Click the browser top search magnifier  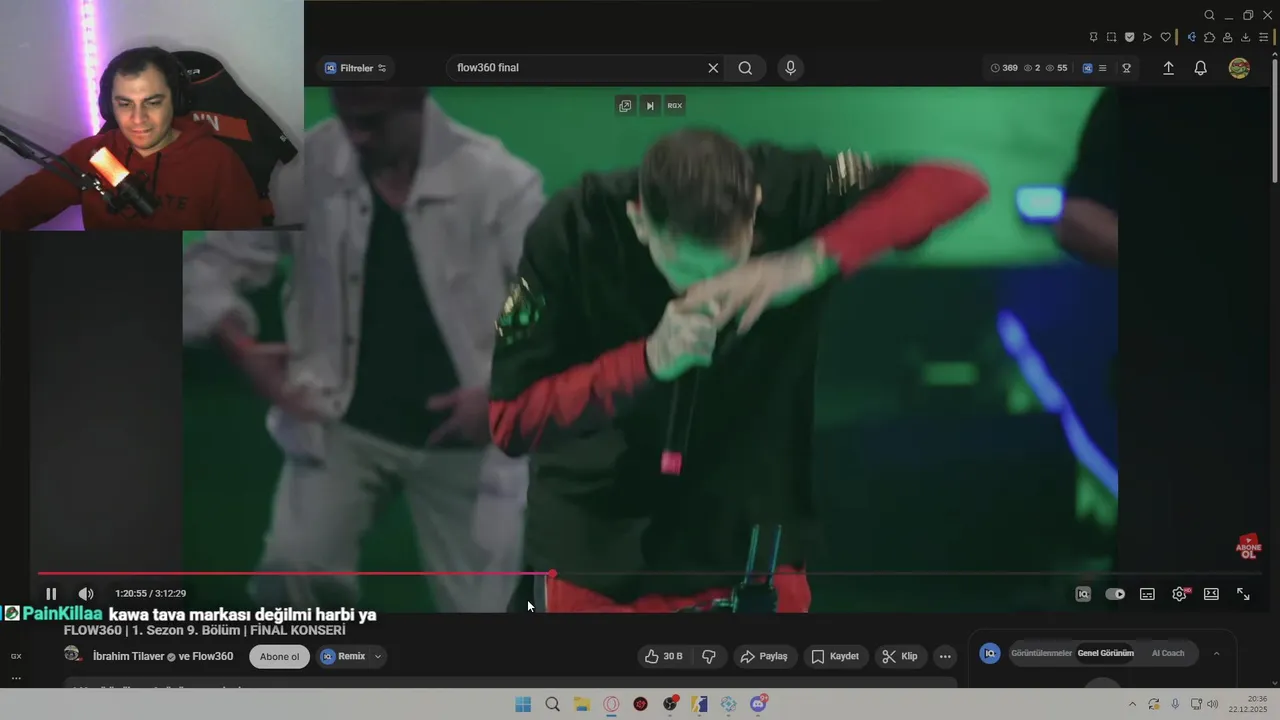coord(1209,15)
